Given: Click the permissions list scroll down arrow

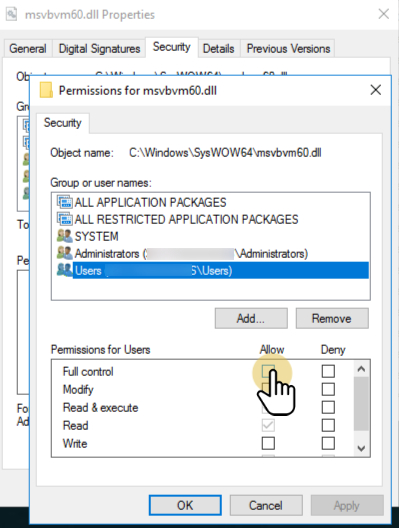Looking at the screenshot, I should coord(361,448).
